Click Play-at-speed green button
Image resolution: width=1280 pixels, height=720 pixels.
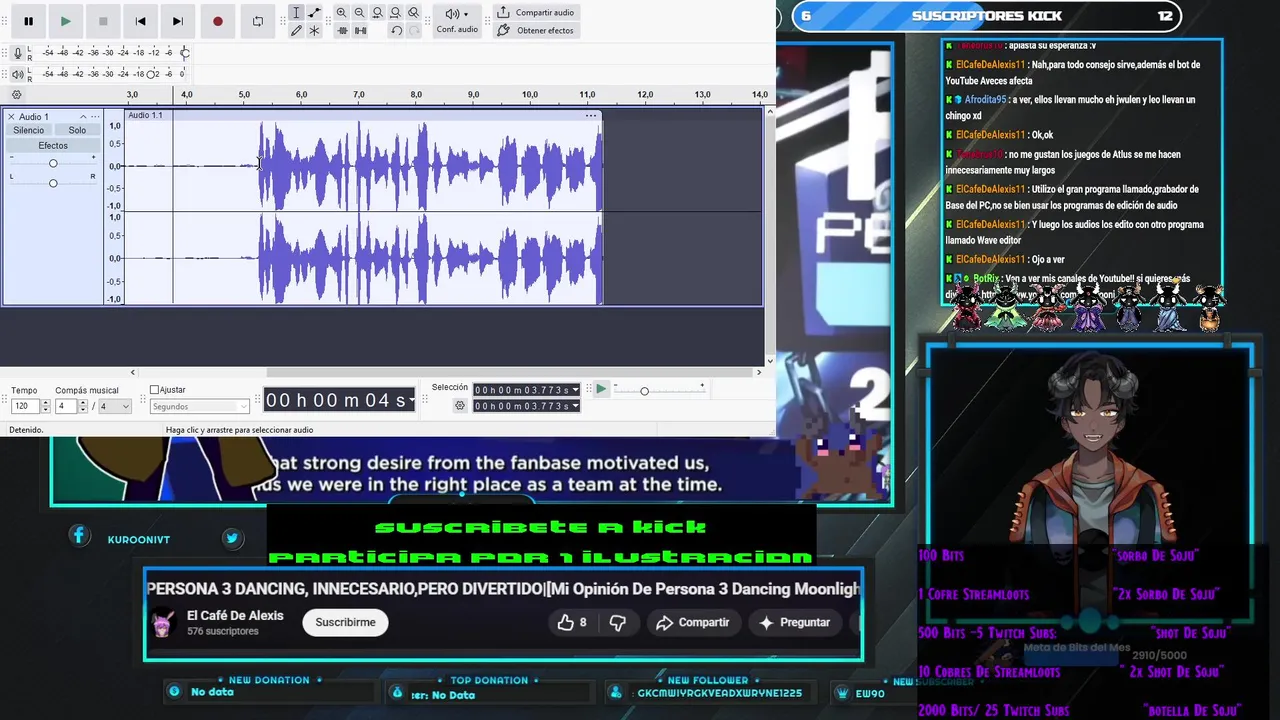coord(601,389)
